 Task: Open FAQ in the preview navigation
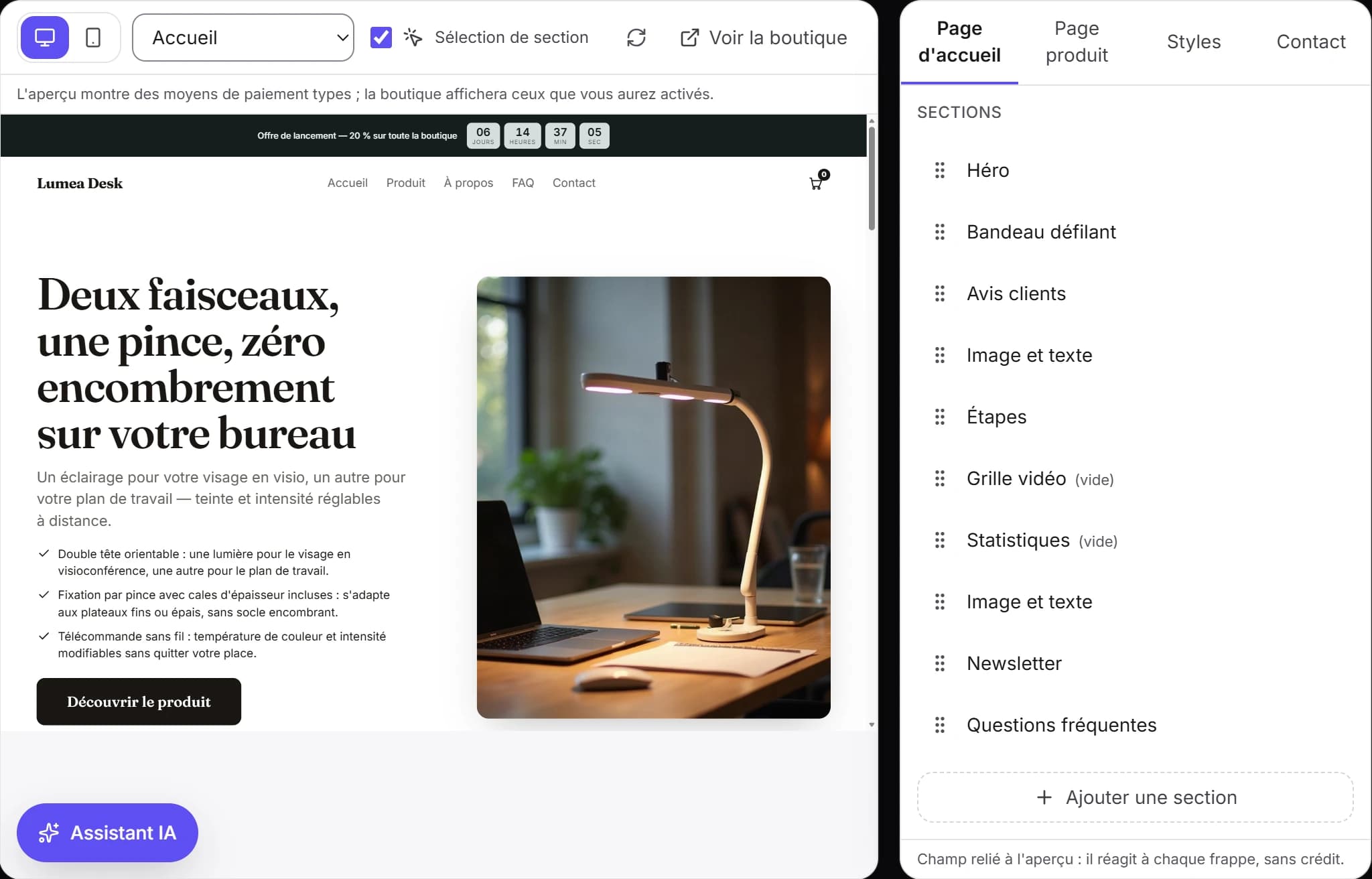tap(523, 183)
